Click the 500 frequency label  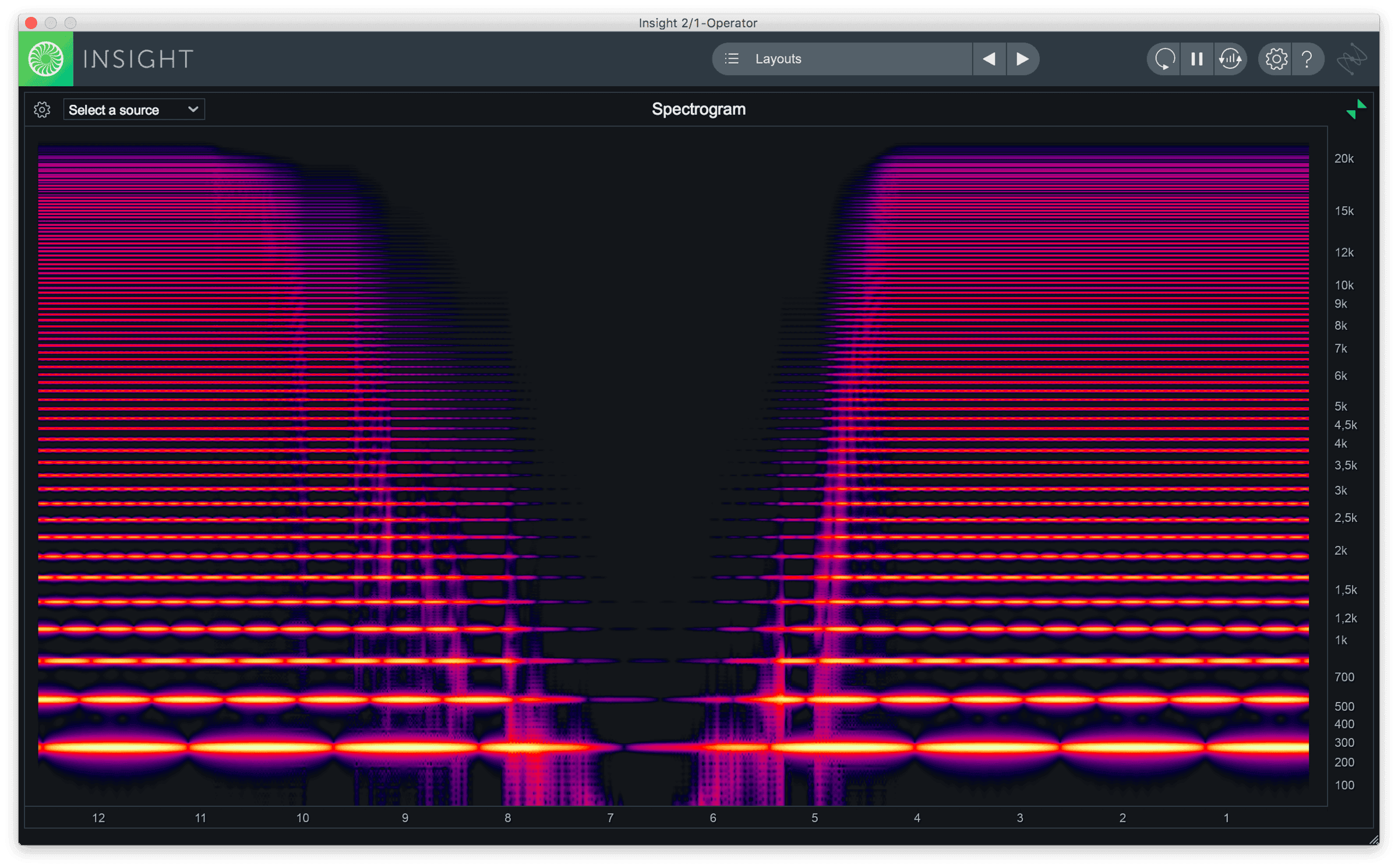[1344, 706]
